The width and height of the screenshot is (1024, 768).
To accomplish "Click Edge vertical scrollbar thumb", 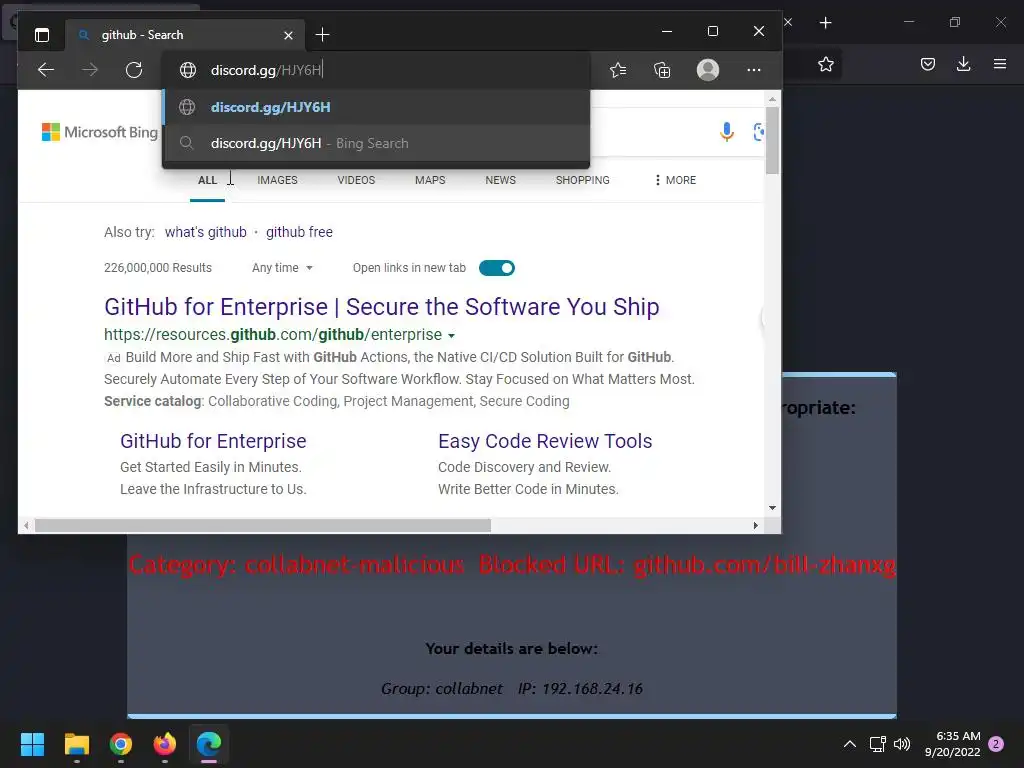I will tap(773, 140).
